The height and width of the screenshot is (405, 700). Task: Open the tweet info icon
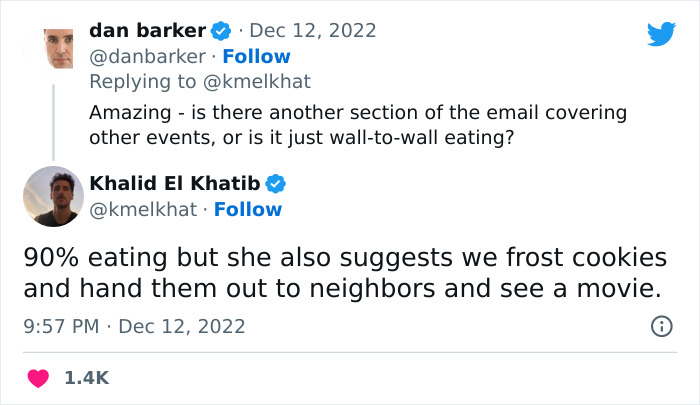coord(661,326)
